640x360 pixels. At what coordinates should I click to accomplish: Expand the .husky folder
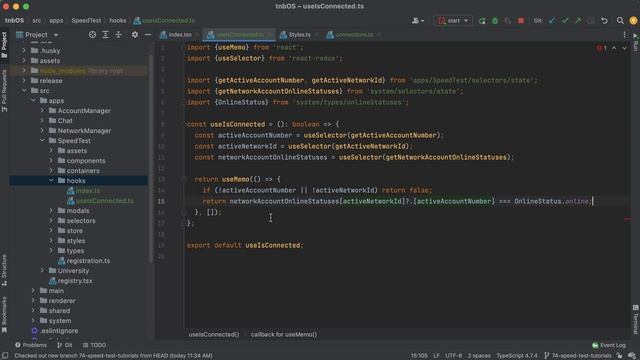coord(24,51)
